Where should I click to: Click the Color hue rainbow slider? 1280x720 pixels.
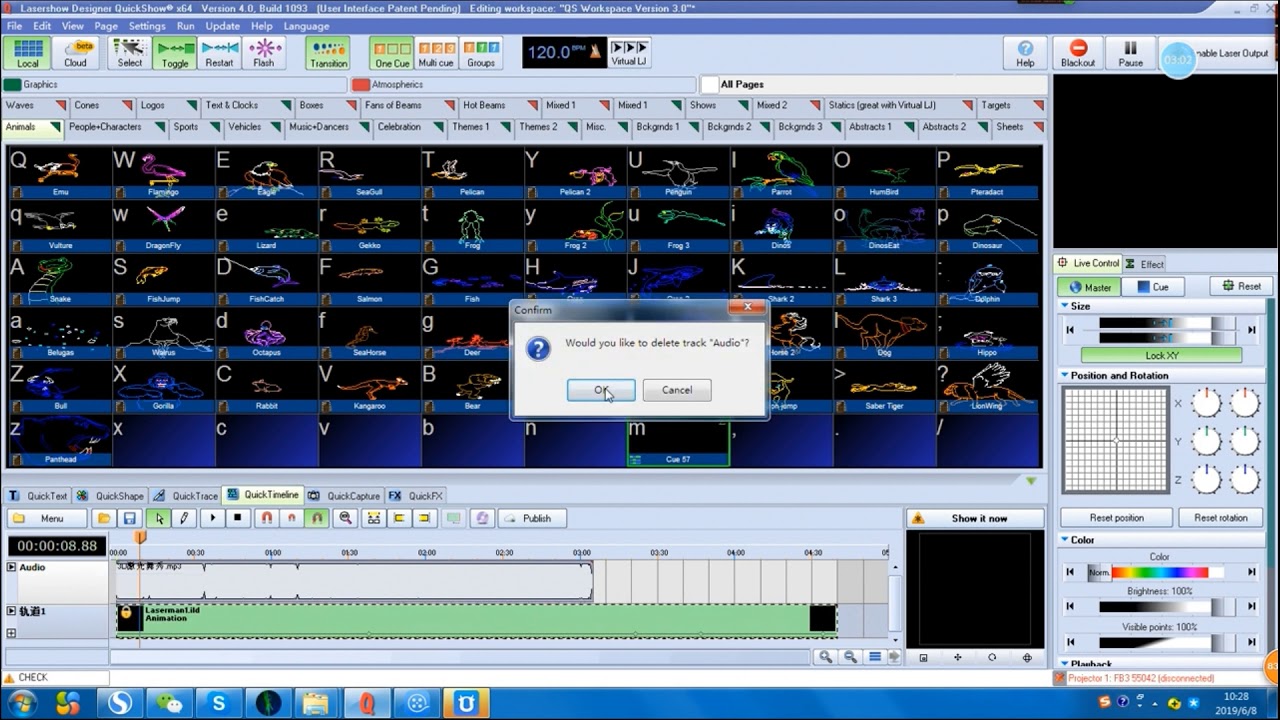point(1160,573)
